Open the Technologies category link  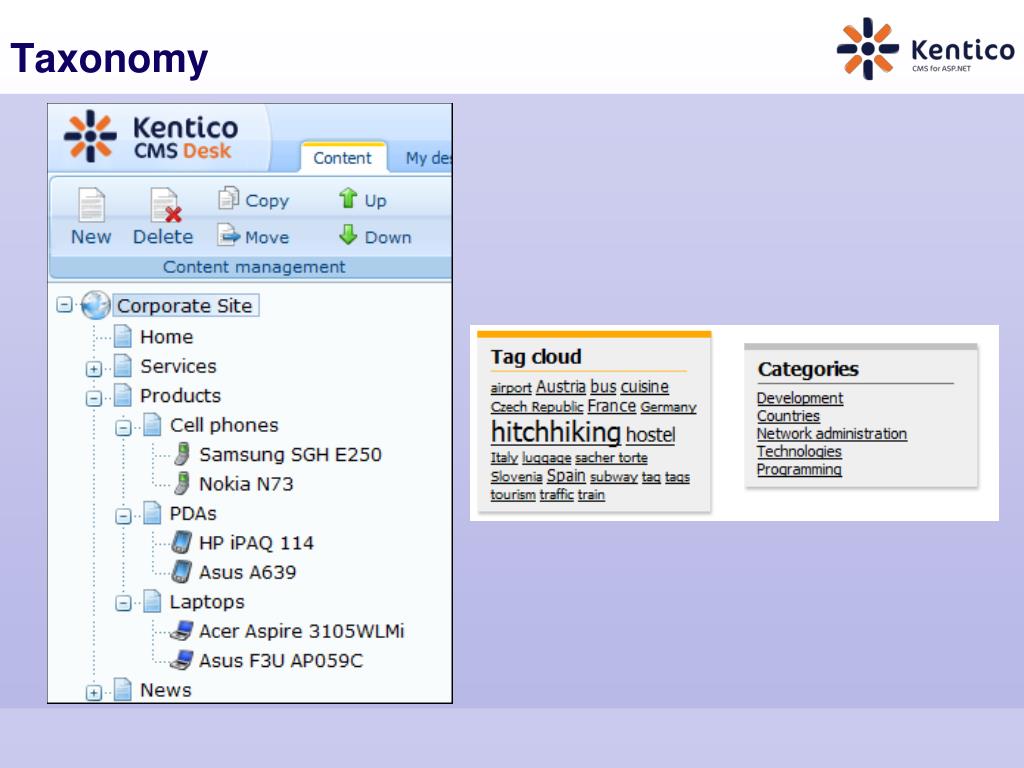pos(799,451)
